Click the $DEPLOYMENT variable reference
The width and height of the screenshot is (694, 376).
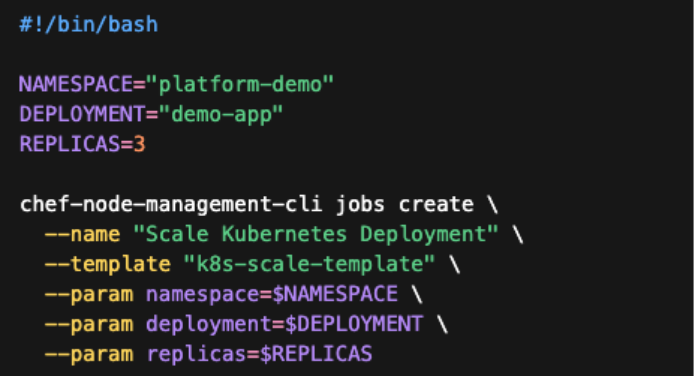coord(354,324)
